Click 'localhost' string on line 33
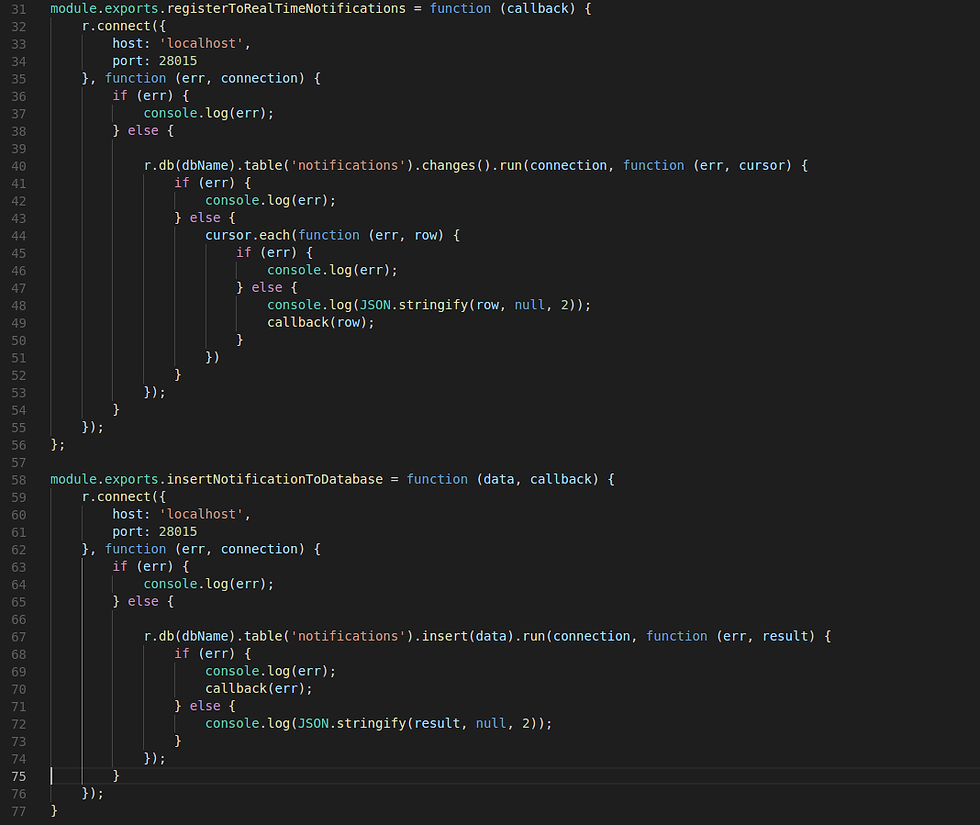The image size is (980, 825). pos(201,44)
